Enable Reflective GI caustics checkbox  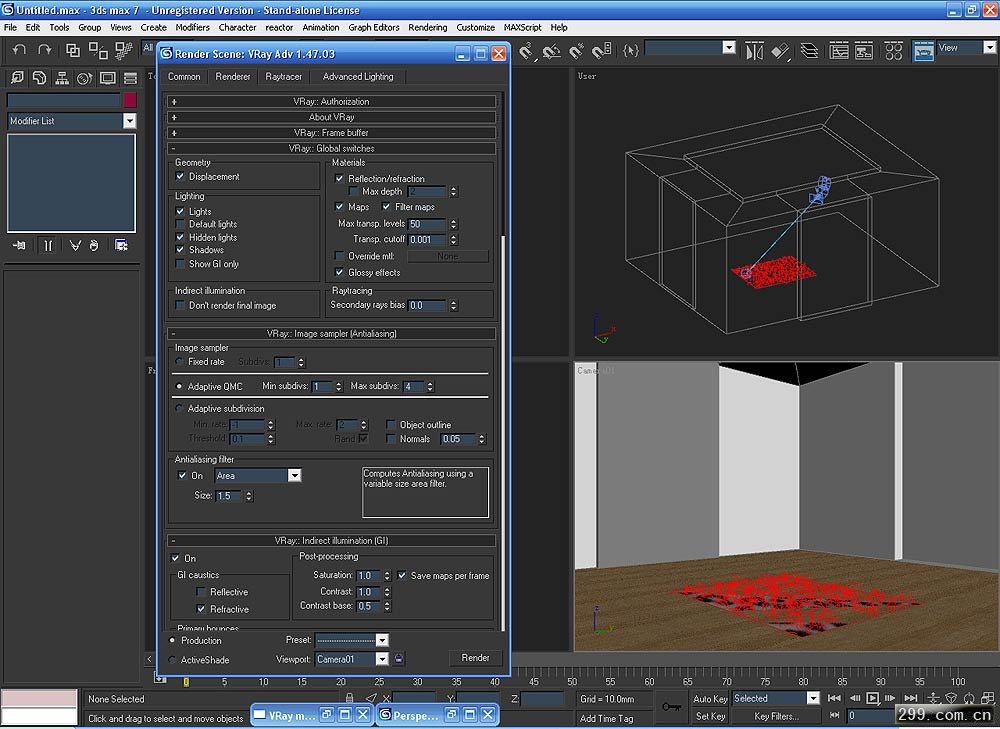[201, 592]
